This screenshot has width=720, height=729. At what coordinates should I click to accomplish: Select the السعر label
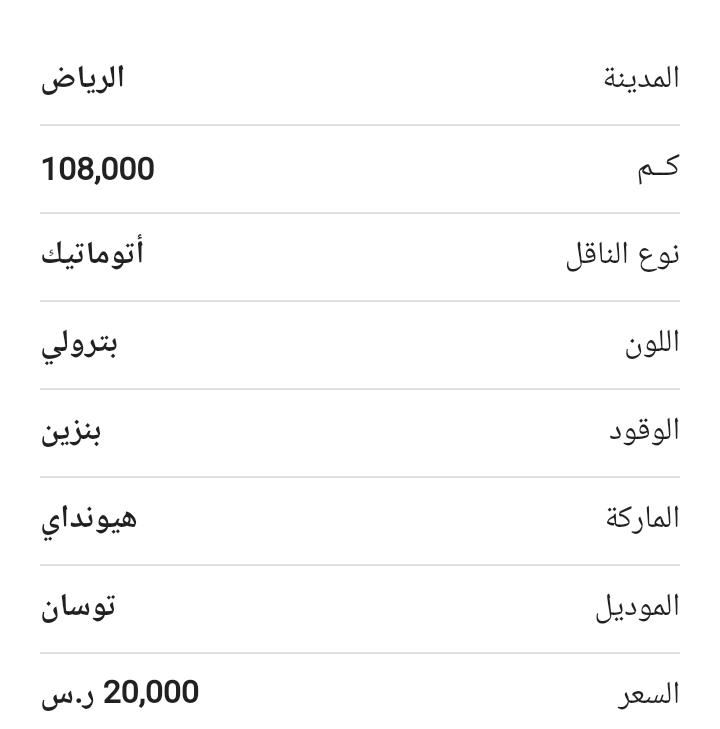pyautogui.click(x=648, y=694)
